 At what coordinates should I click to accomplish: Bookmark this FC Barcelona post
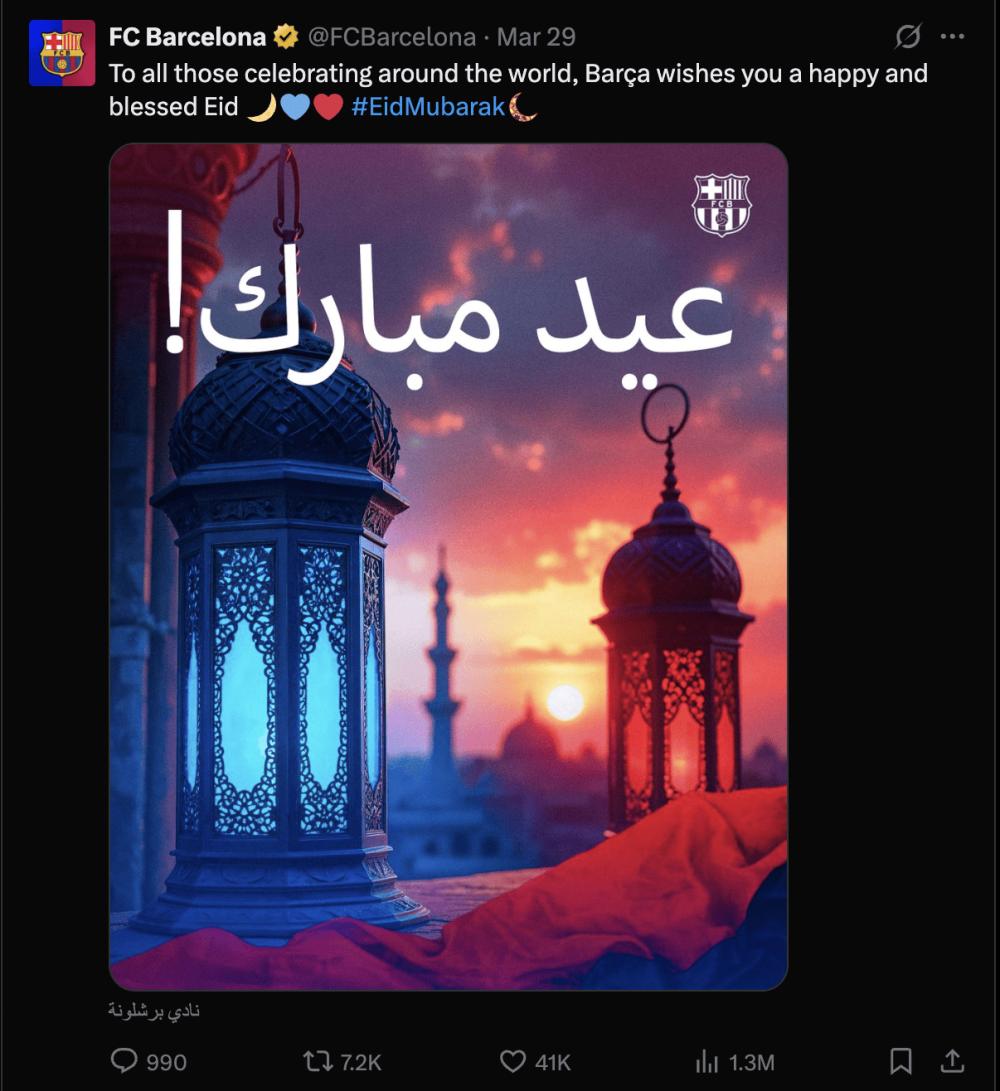(x=901, y=1061)
